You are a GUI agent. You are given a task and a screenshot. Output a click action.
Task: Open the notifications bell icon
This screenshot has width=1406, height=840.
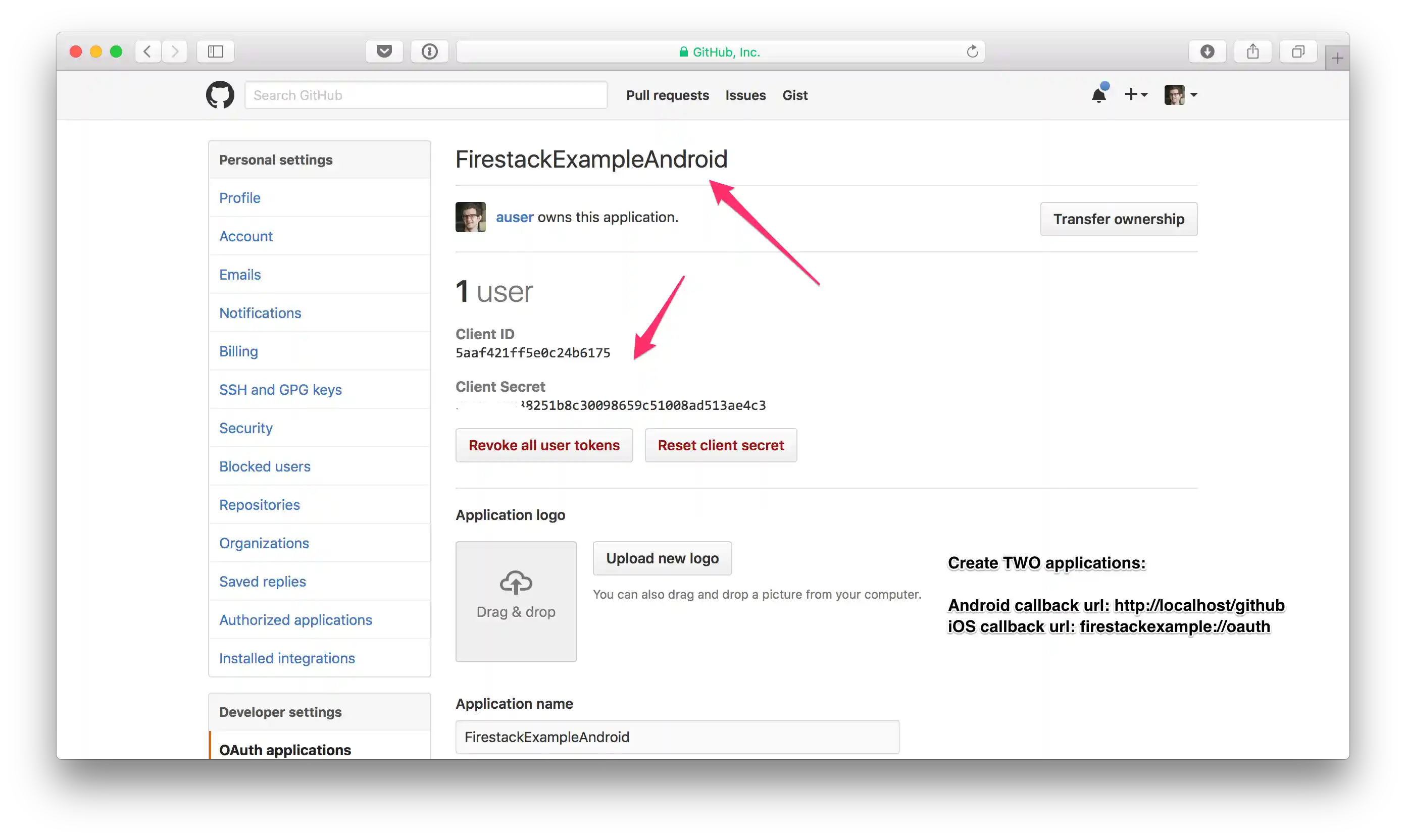1098,94
